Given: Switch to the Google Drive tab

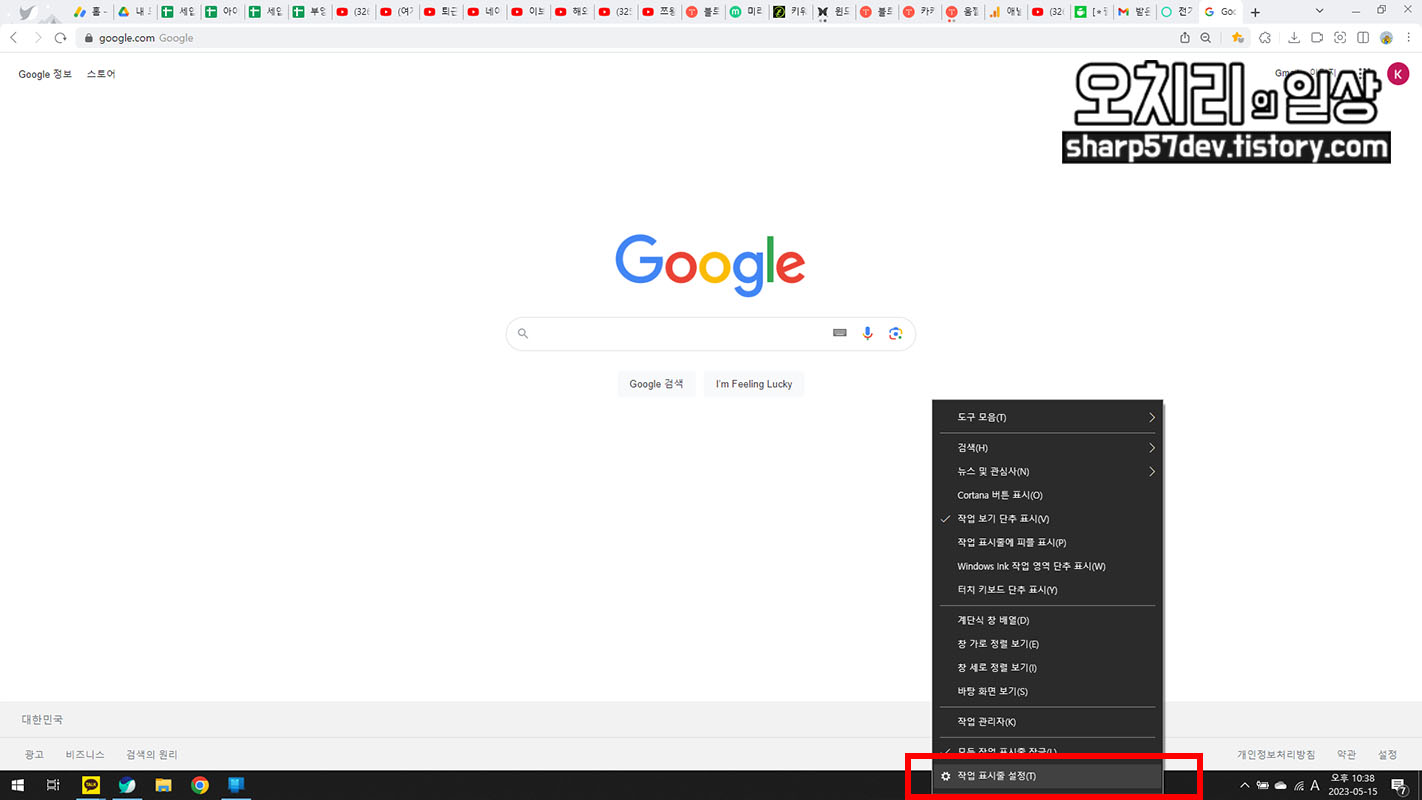Looking at the screenshot, I should [x=134, y=12].
